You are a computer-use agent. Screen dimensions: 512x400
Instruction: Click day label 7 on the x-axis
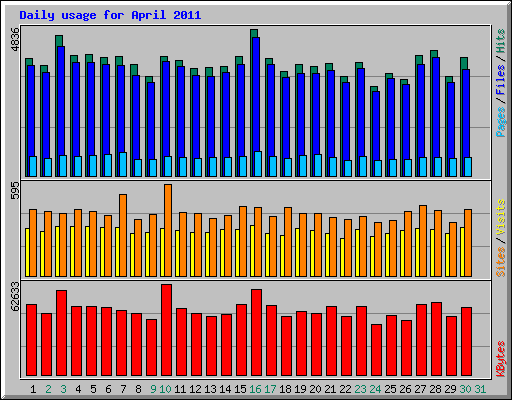coord(123,389)
